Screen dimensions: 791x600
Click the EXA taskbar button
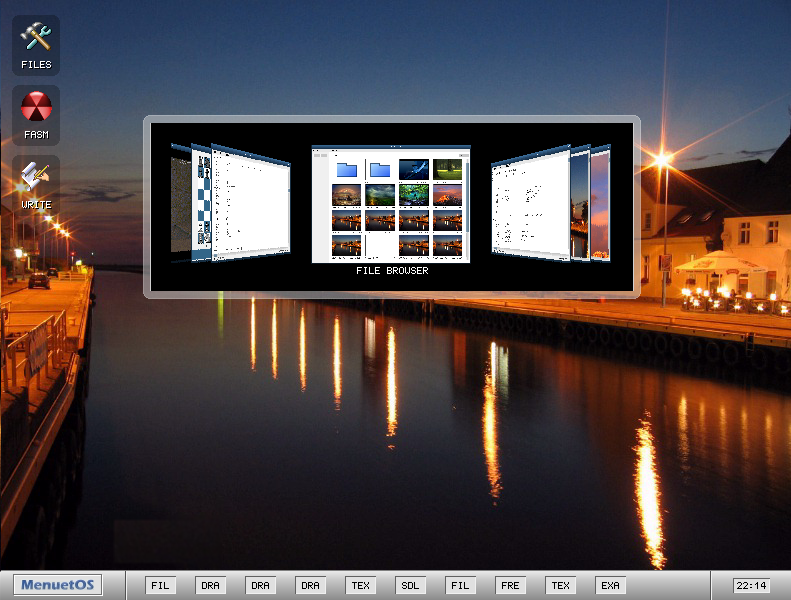point(611,586)
